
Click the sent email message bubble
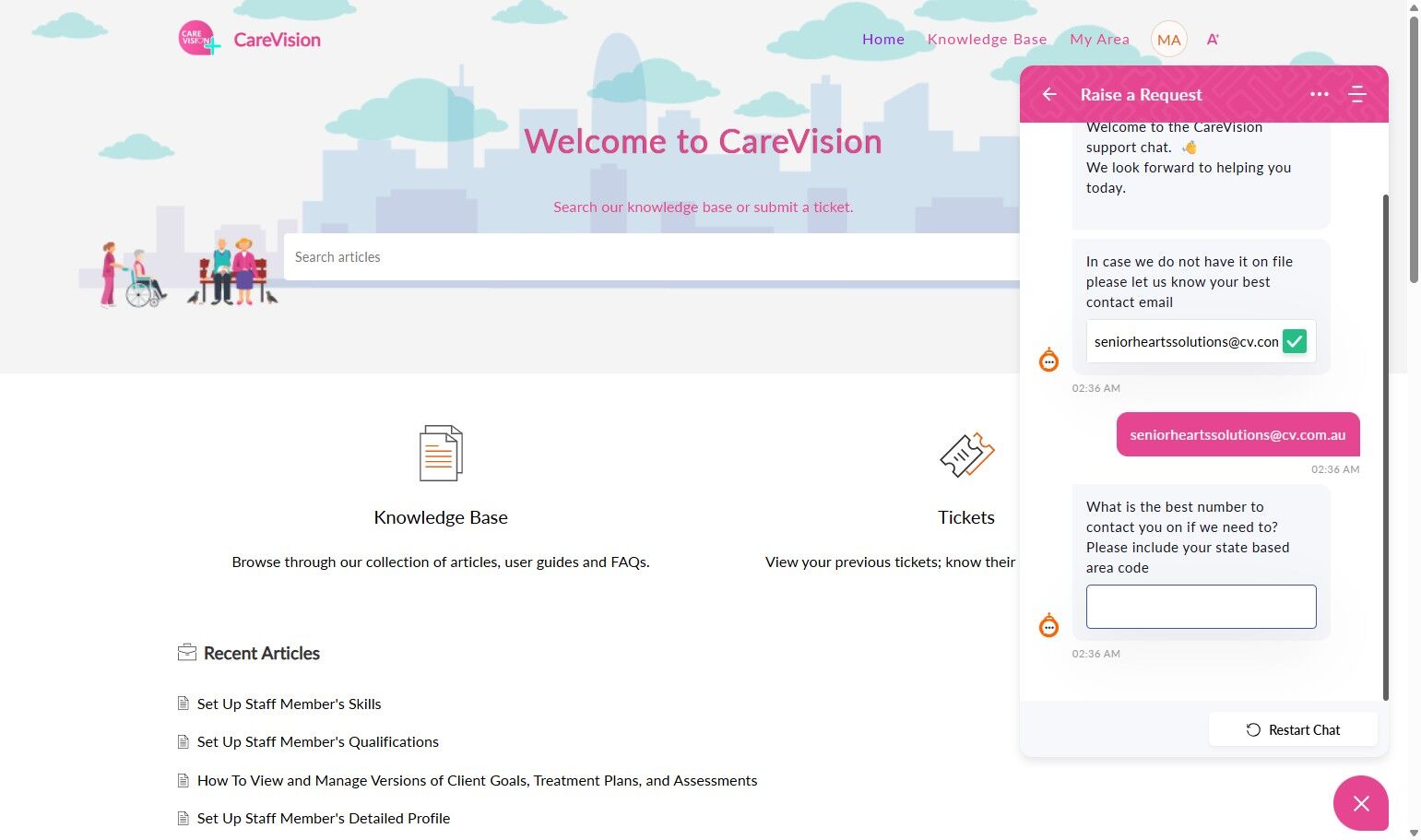coord(1237,434)
